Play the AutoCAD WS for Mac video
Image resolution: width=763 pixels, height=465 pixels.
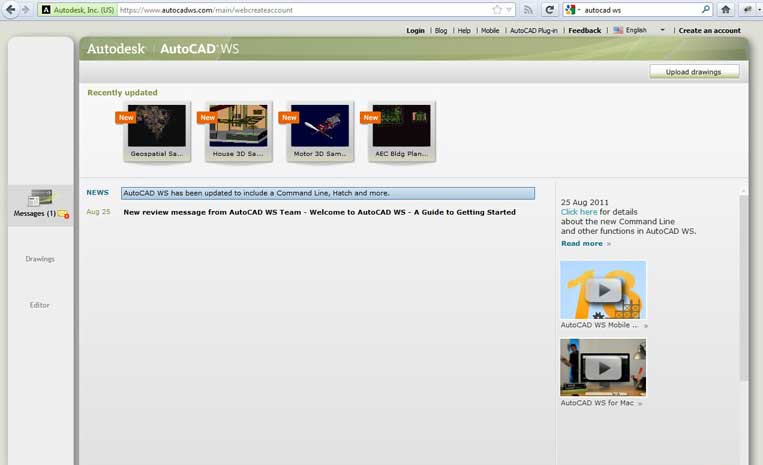602,367
